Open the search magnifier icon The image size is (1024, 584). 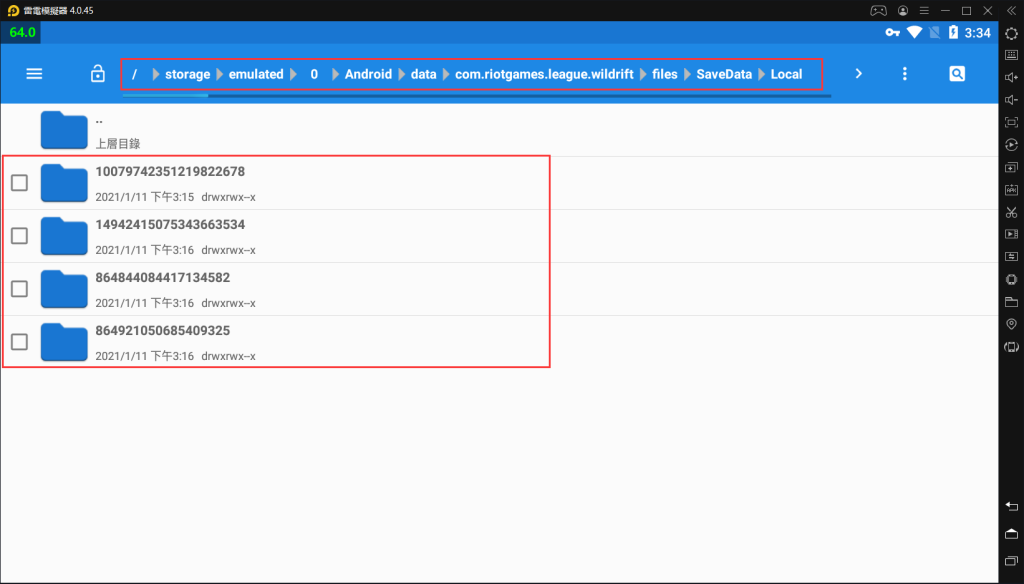tap(957, 74)
